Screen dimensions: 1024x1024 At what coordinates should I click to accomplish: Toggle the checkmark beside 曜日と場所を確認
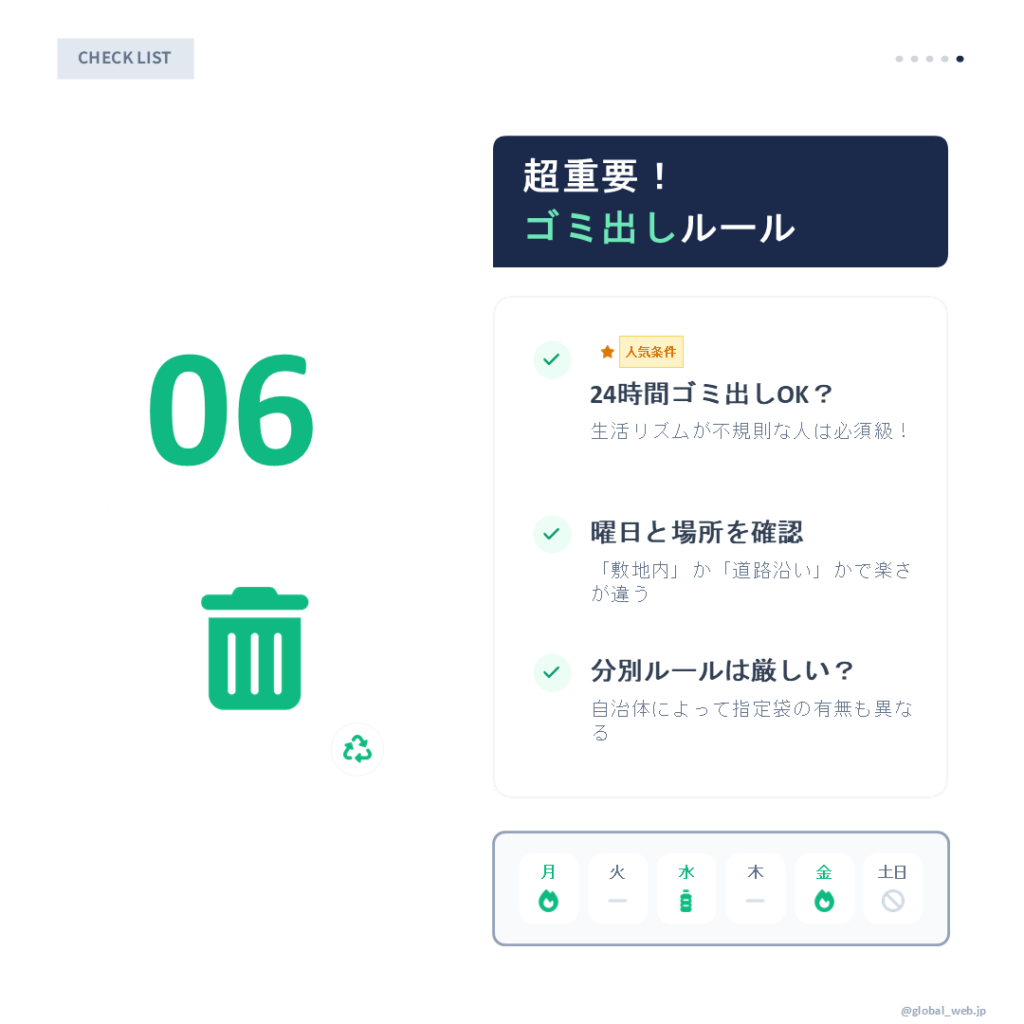pos(552,534)
